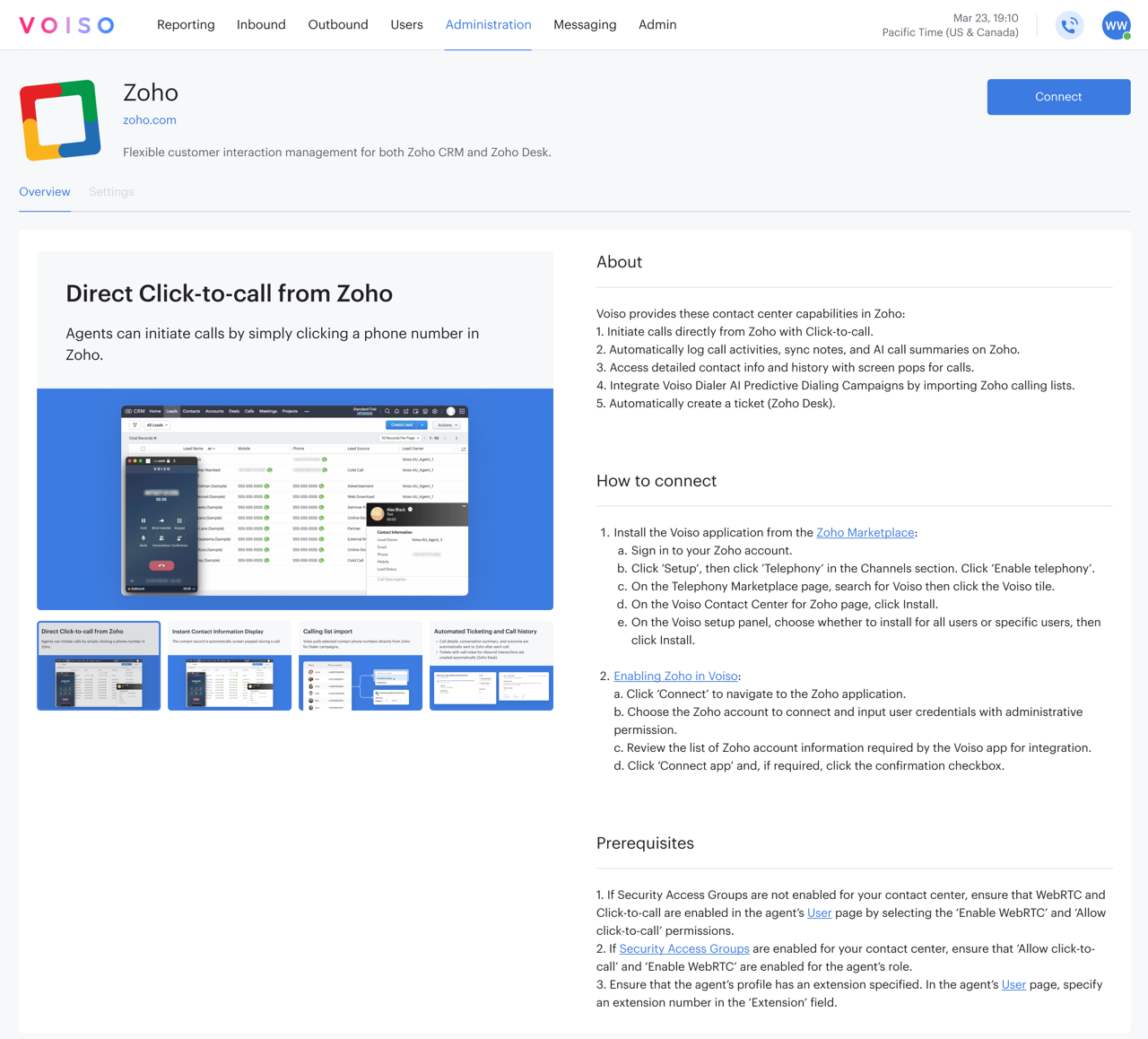The image size is (1148, 1039).
Task: Click the Instant Contact Information Display thumbnail
Action: pyautogui.click(x=229, y=665)
